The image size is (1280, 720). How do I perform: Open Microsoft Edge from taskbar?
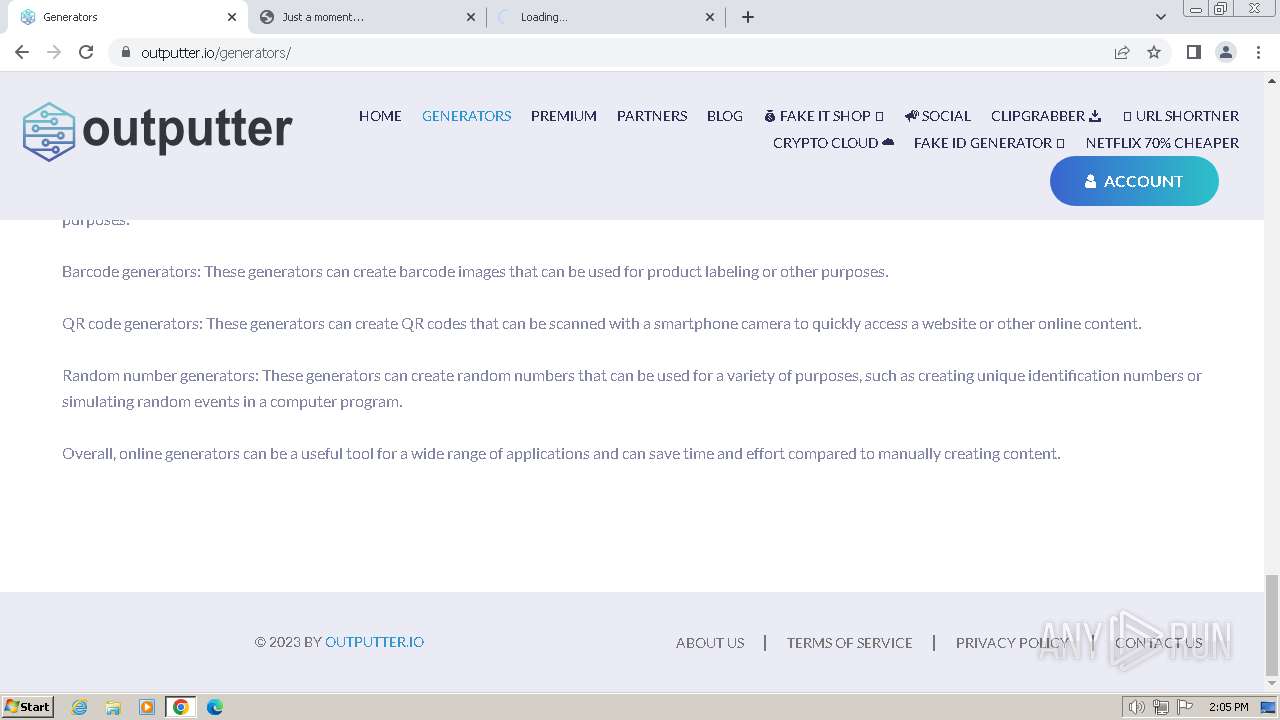[215, 707]
